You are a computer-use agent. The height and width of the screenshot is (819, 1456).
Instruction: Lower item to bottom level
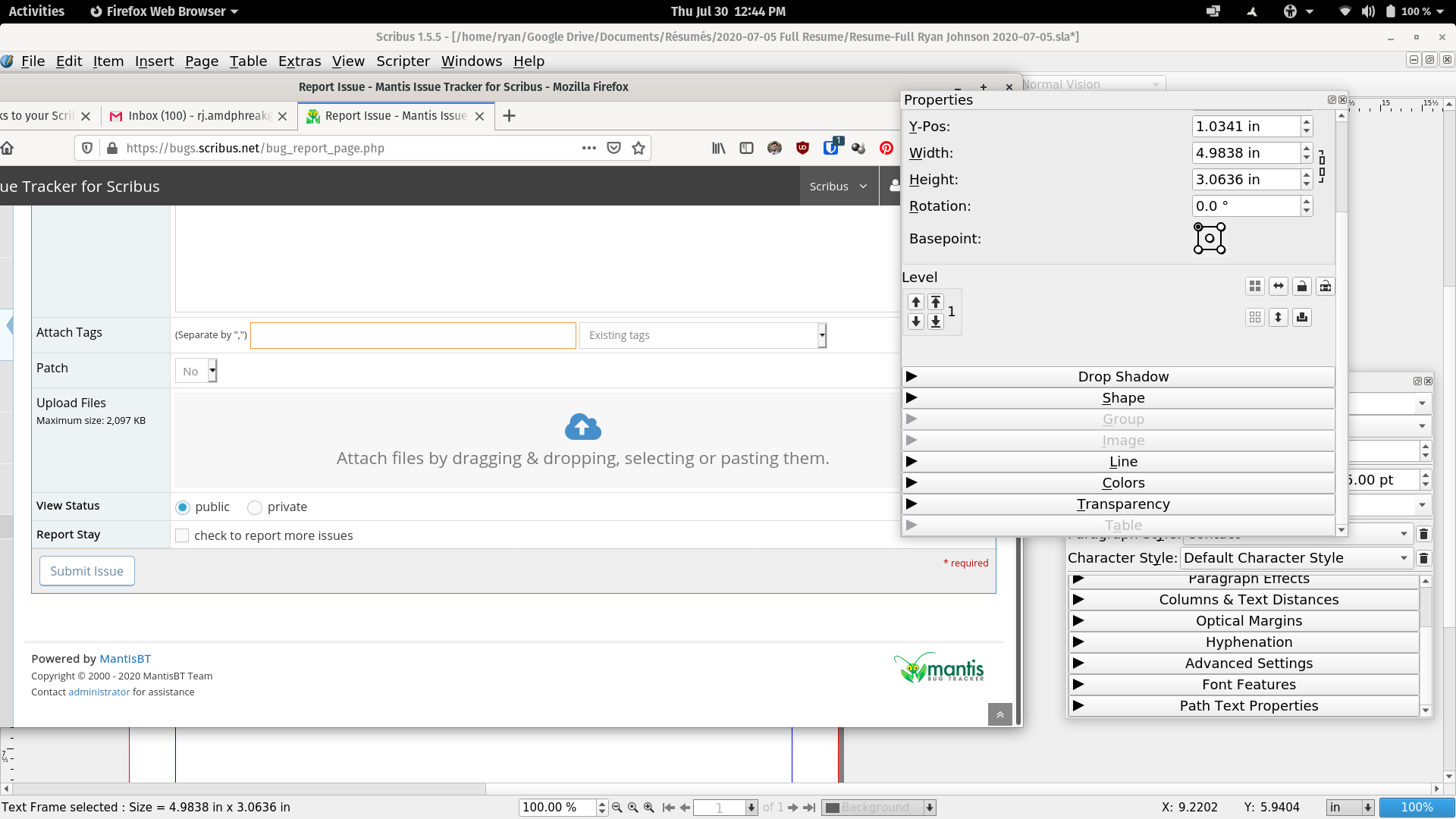coord(936,322)
